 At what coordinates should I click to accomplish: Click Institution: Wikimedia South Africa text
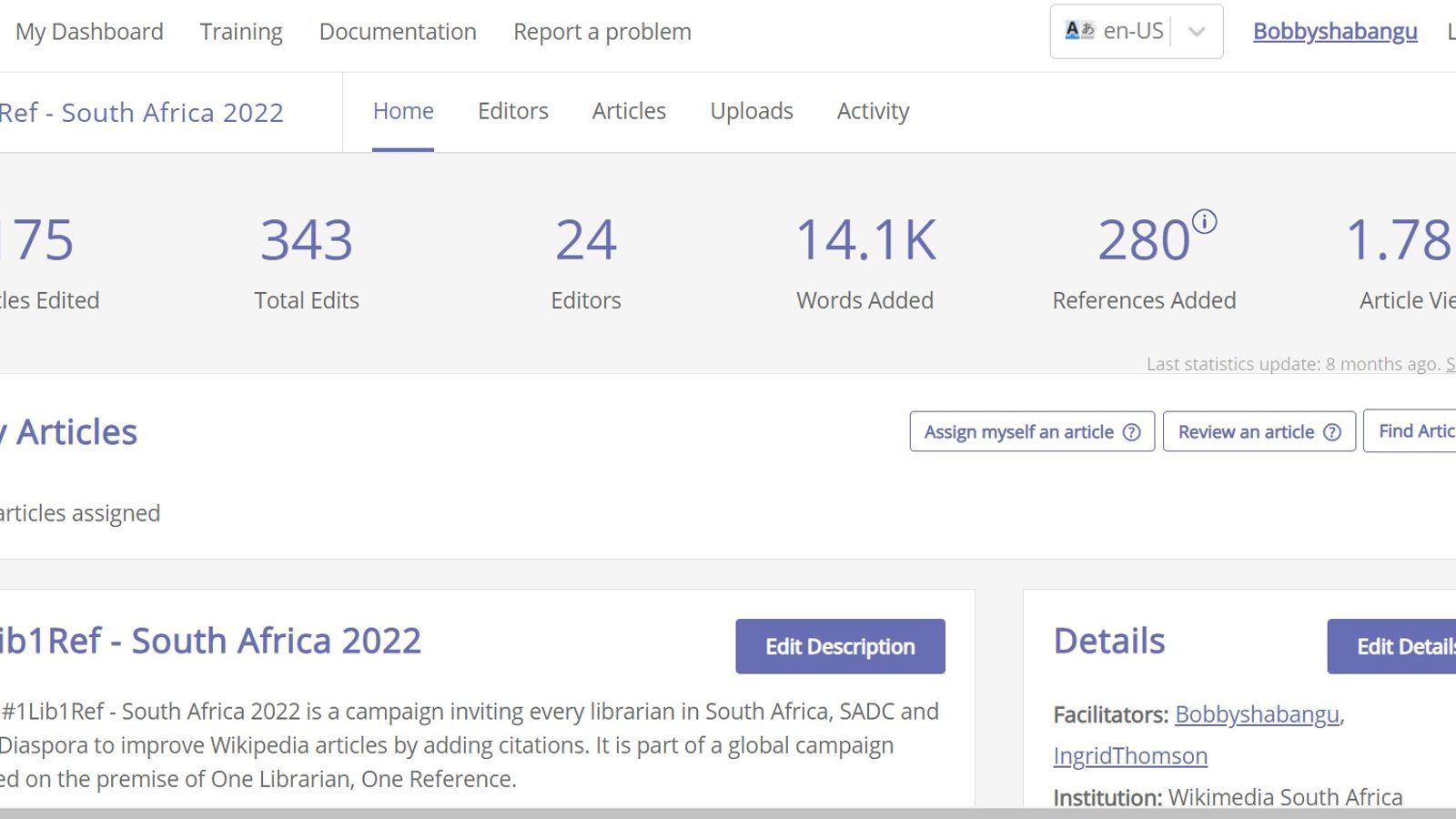click(x=1228, y=798)
